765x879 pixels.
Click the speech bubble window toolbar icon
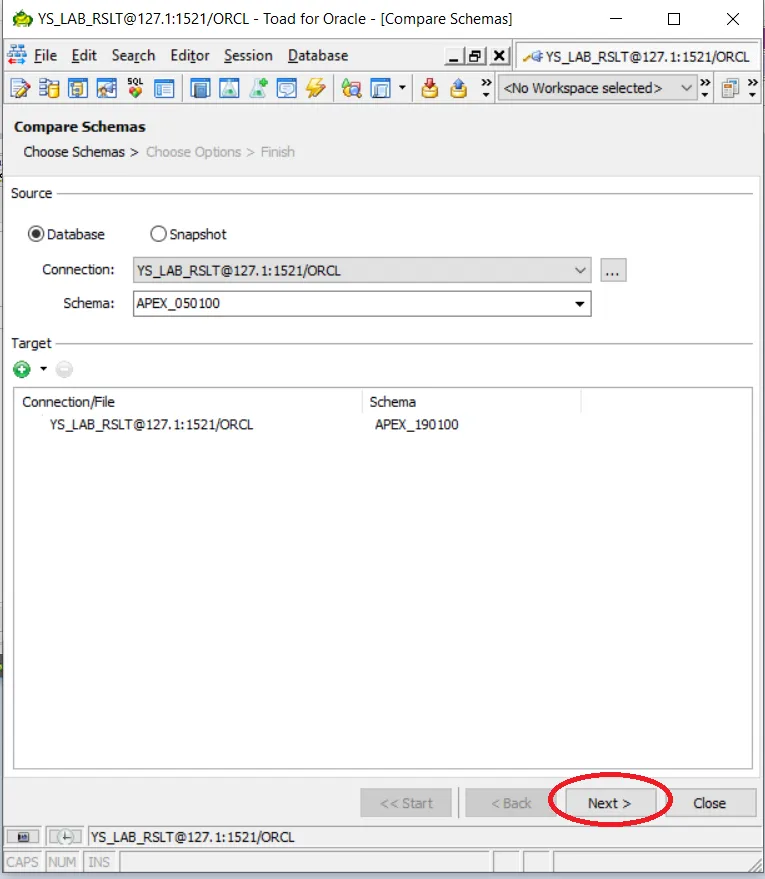(287, 89)
